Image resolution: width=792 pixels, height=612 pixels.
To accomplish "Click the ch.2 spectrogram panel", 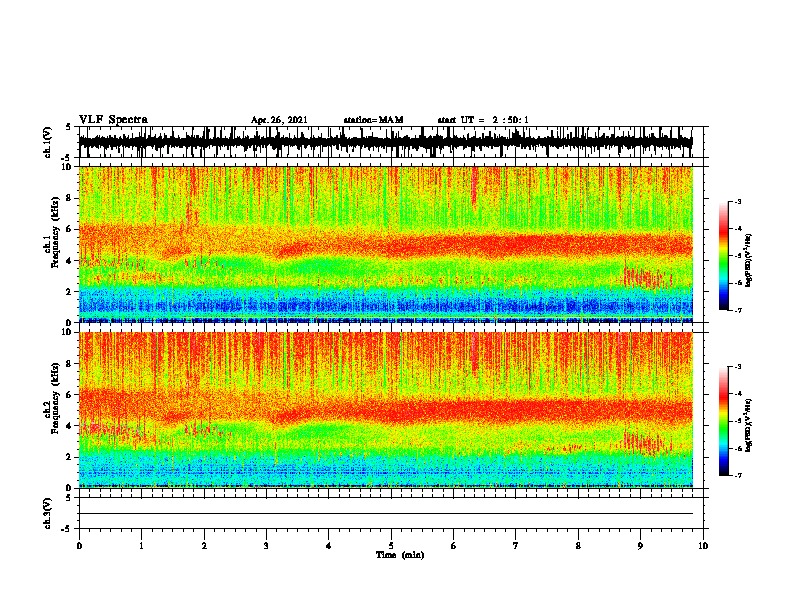I will pyautogui.click(x=386, y=410).
